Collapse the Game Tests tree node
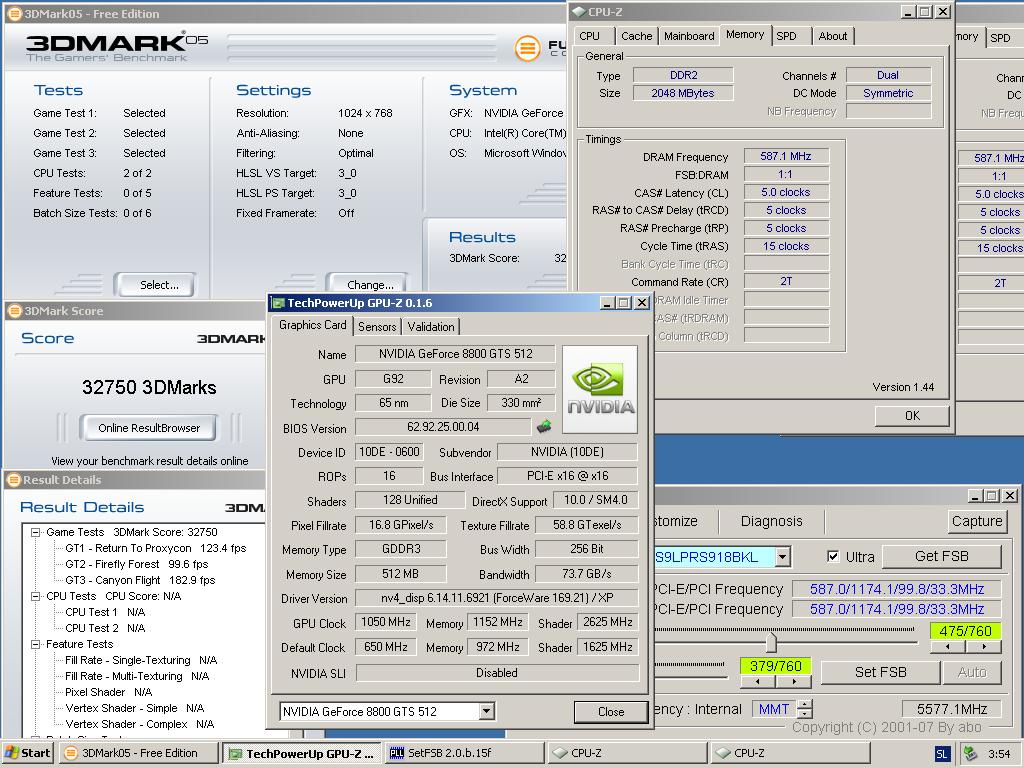The height and width of the screenshot is (768, 1024). coord(36,532)
